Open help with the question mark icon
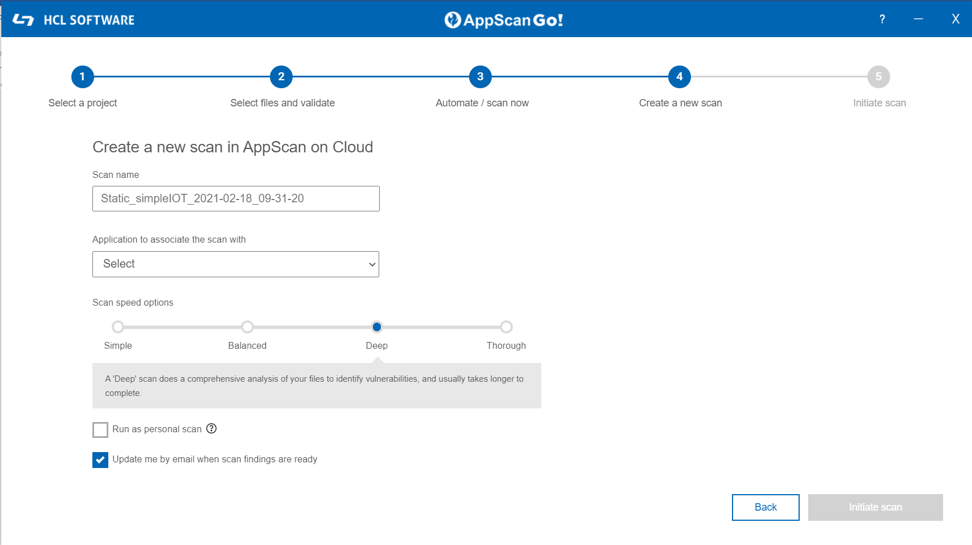 coord(882,19)
